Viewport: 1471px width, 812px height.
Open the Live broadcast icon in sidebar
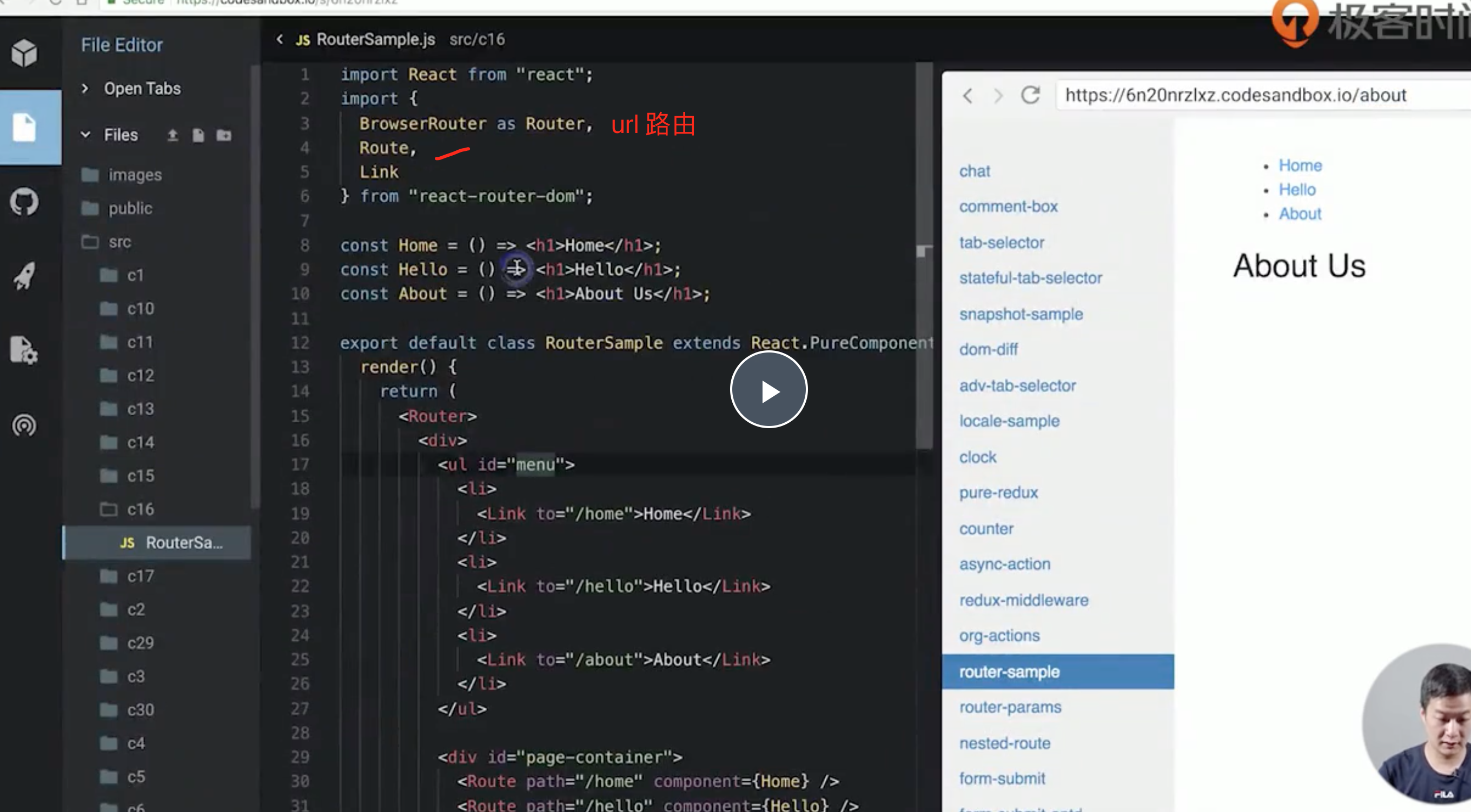(x=24, y=425)
